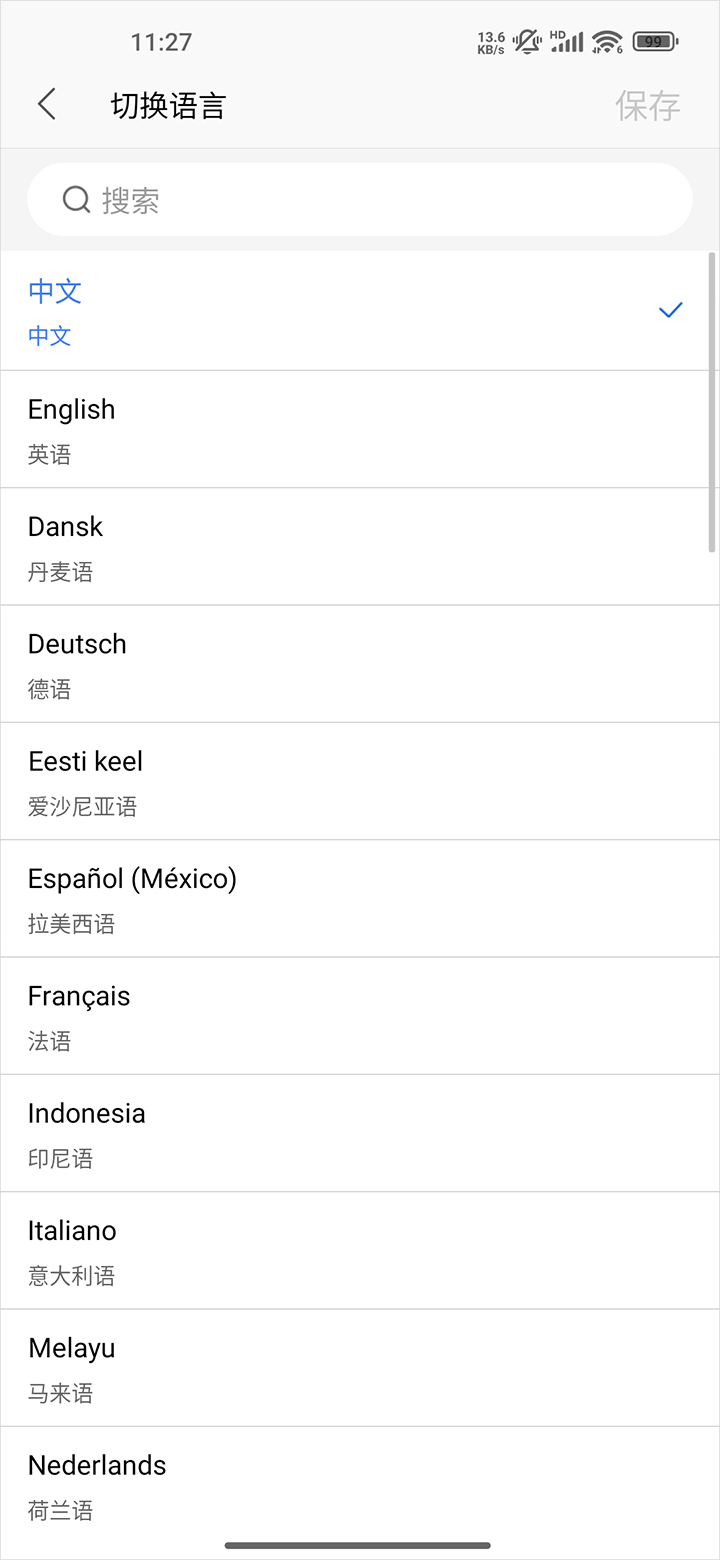Select Español (México) language

[x=360, y=899]
